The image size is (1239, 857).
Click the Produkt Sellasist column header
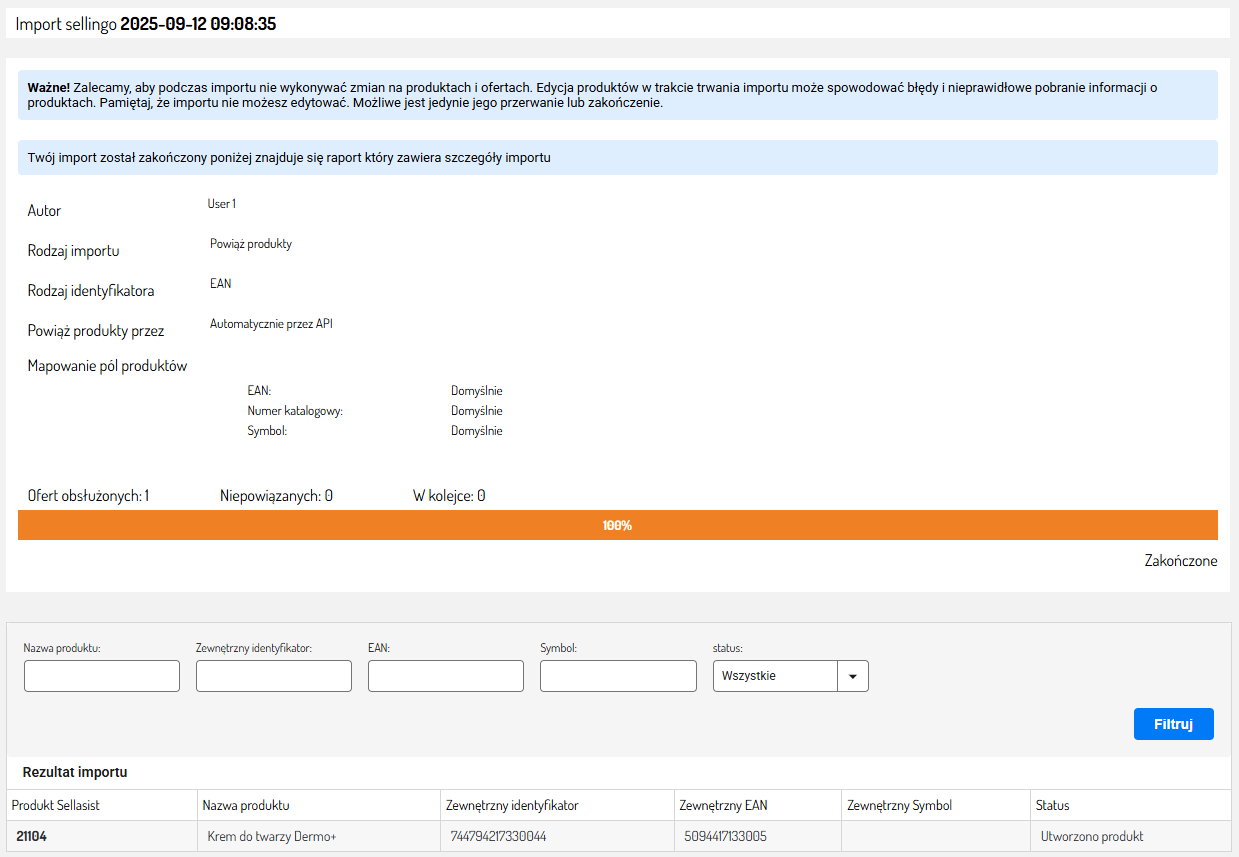coord(56,805)
